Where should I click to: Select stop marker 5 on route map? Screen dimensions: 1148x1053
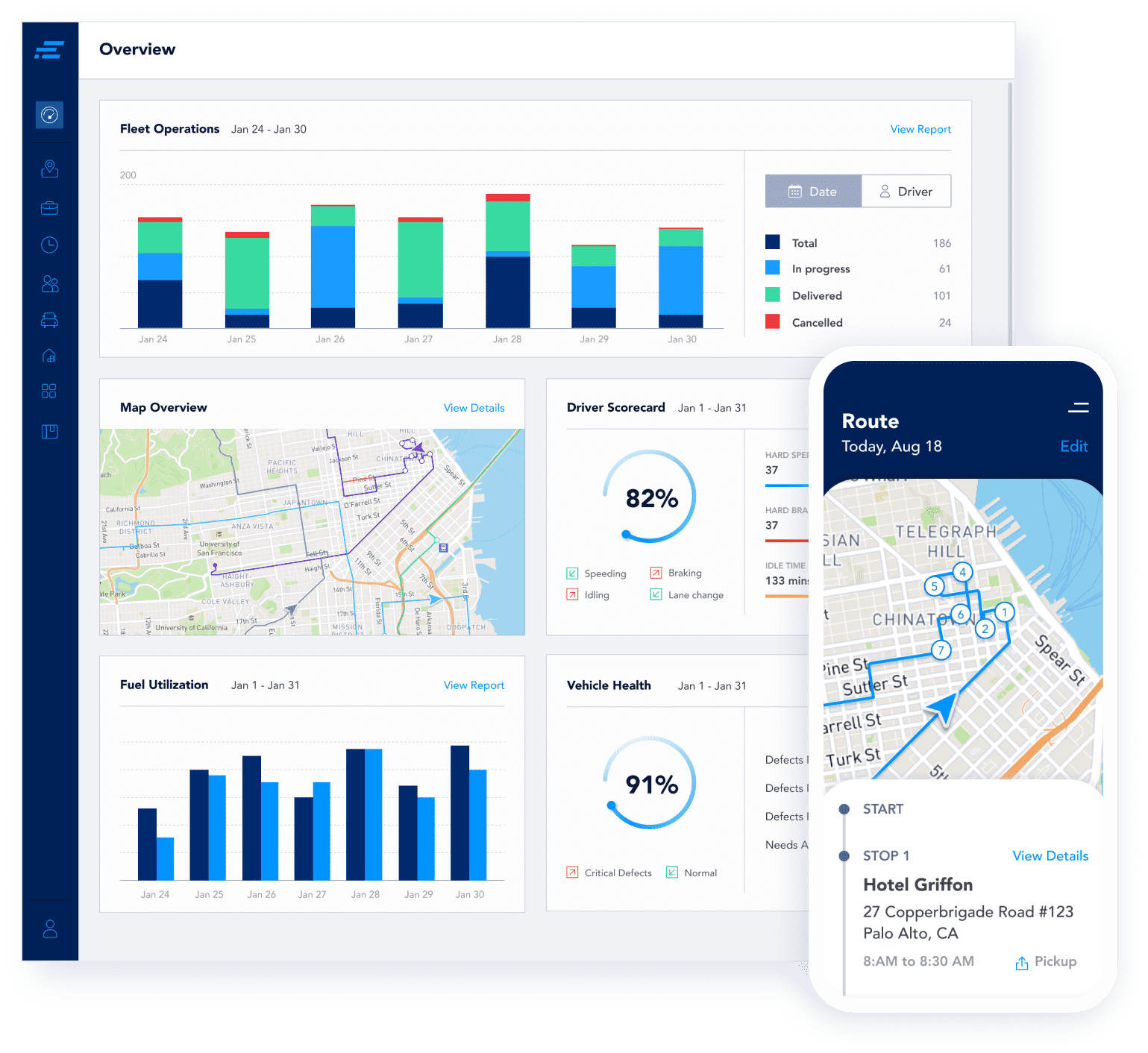934,586
